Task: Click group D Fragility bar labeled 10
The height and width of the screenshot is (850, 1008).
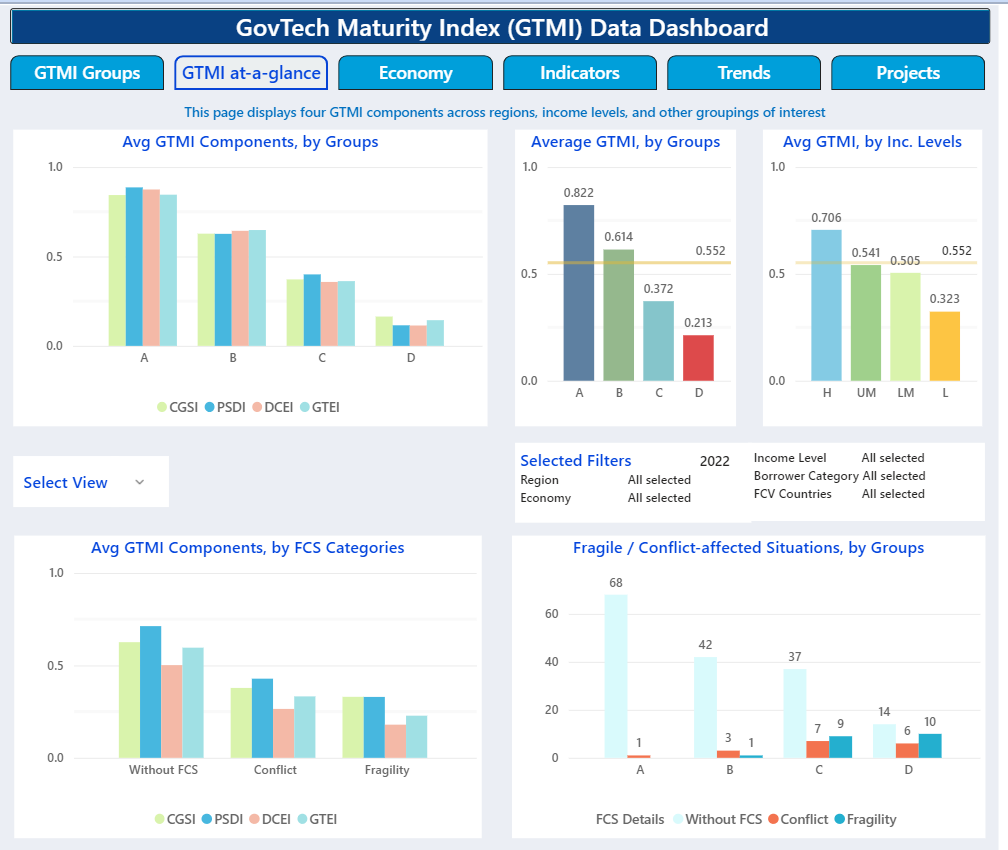Action: pos(930,746)
